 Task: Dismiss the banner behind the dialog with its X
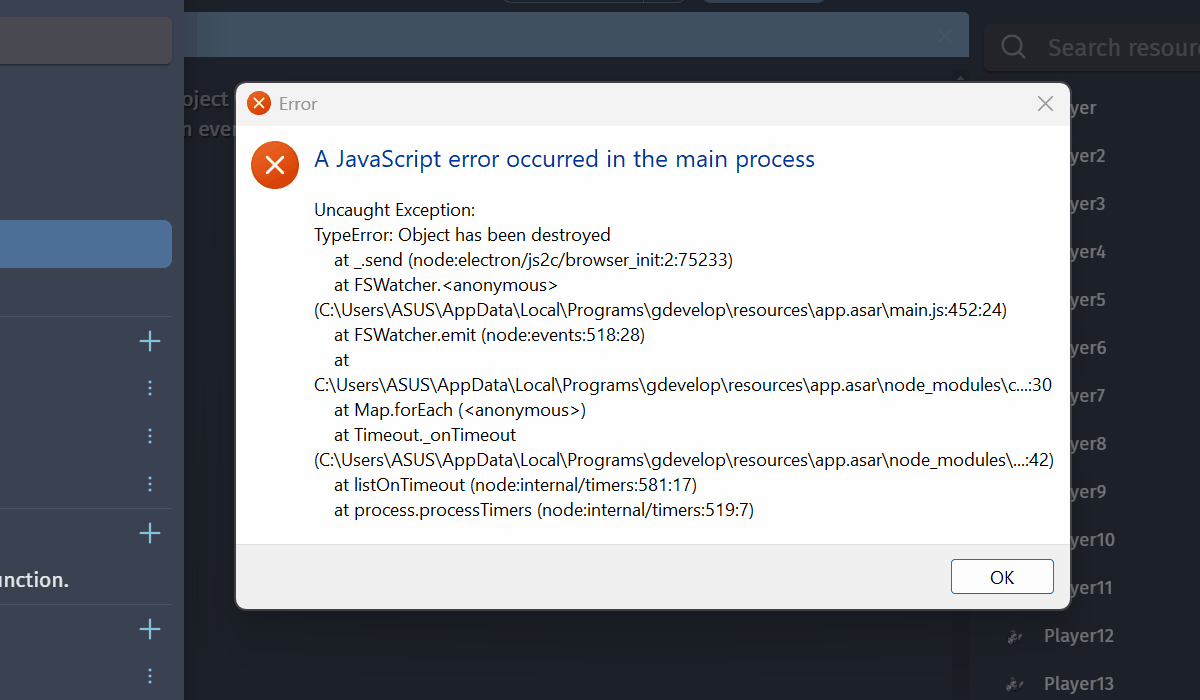(946, 37)
